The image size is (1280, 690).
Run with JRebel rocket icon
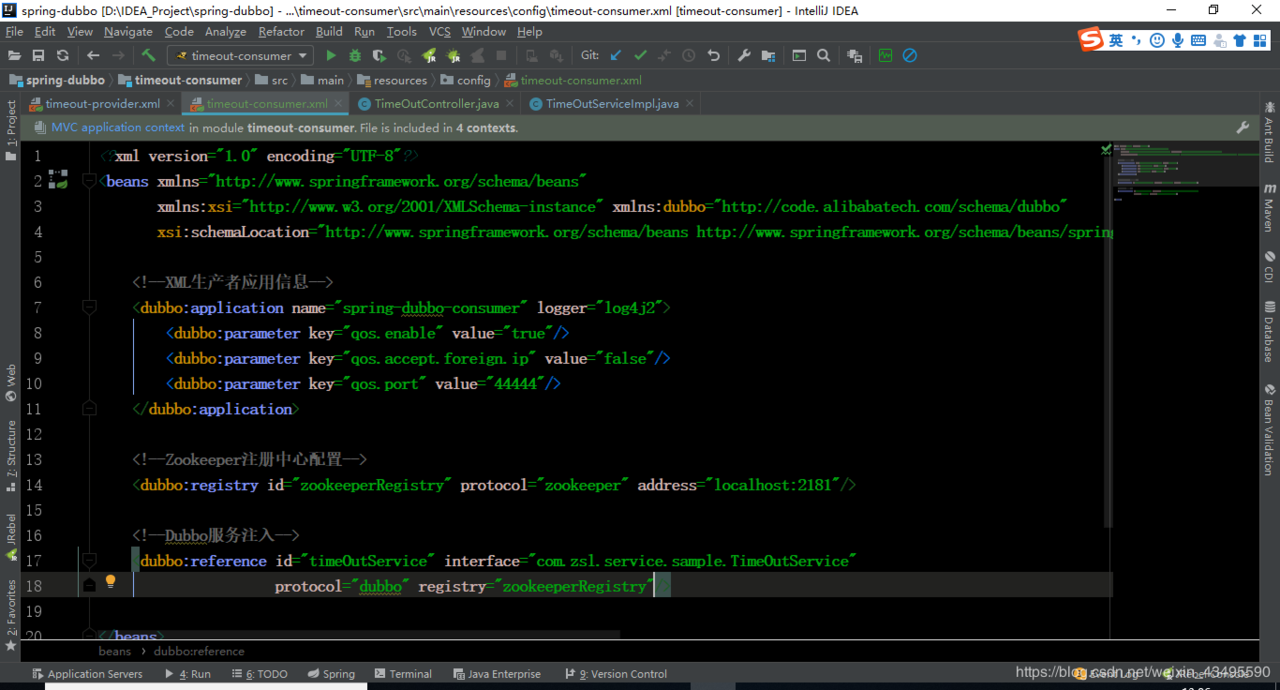click(x=429, y=56)
